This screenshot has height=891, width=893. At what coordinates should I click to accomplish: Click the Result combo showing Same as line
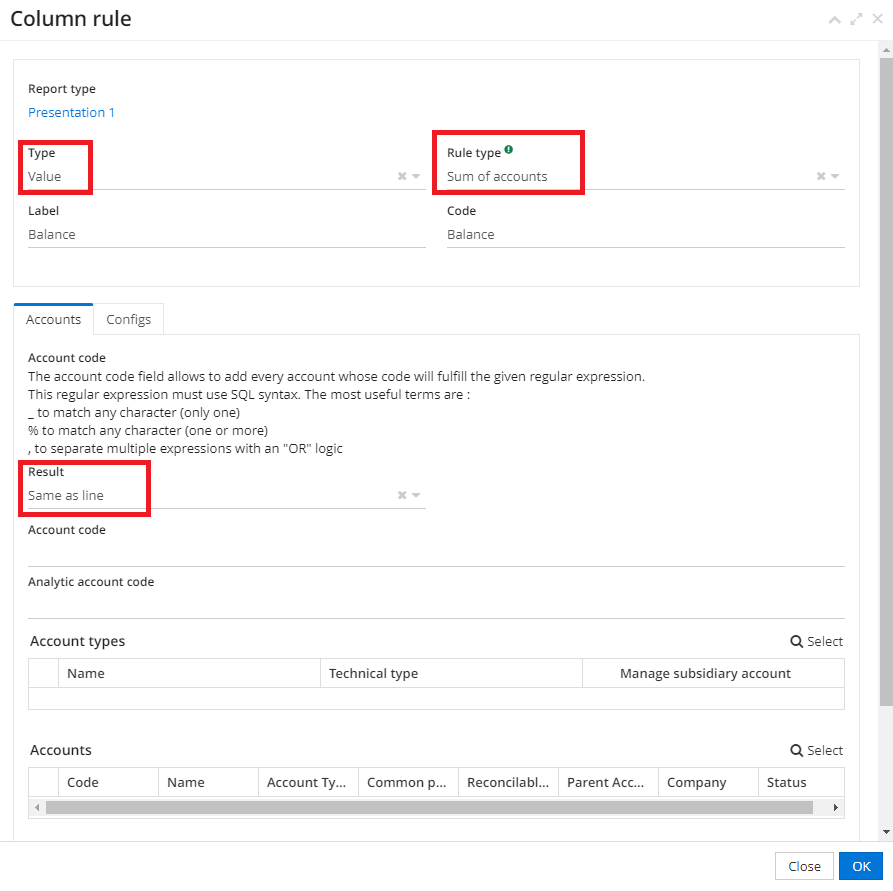click(227, 496)
